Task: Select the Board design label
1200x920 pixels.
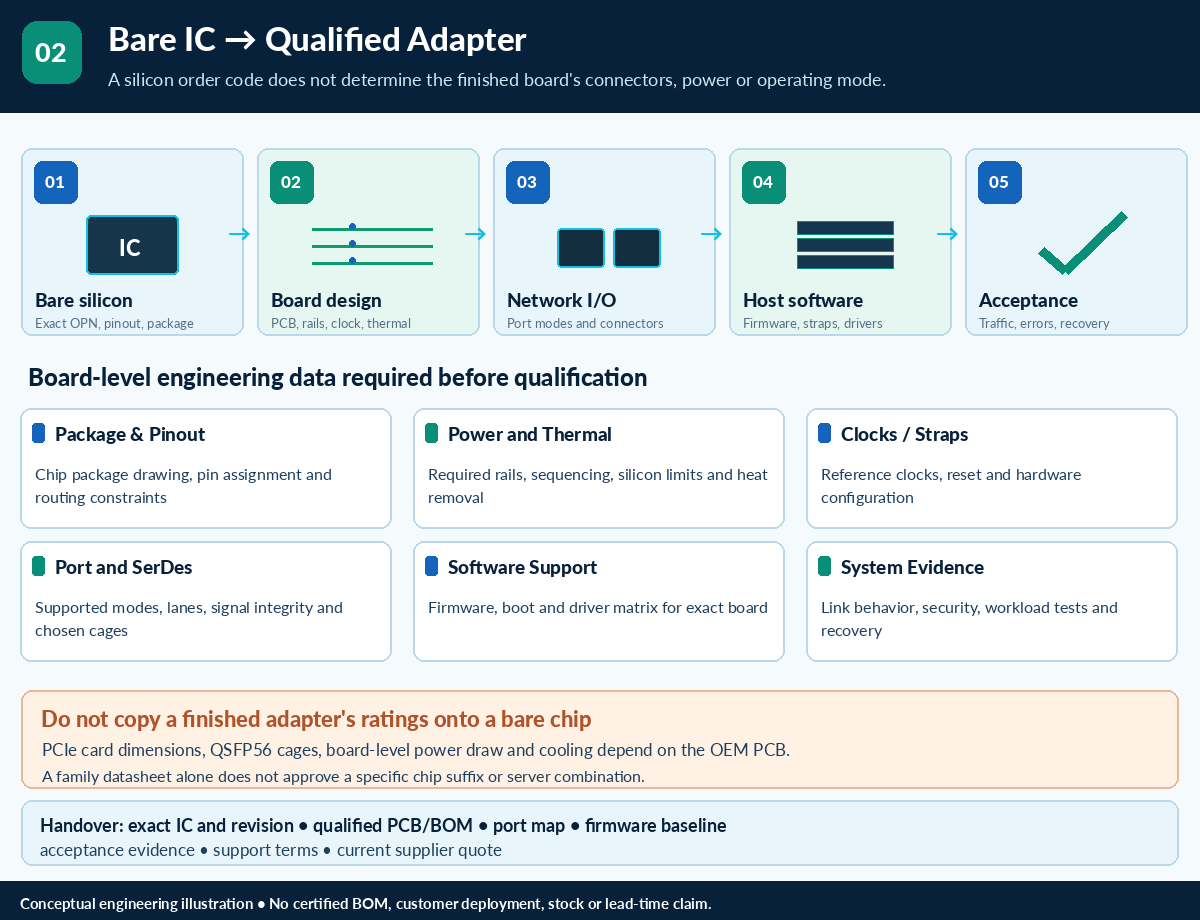Action: tap(326, 301)
